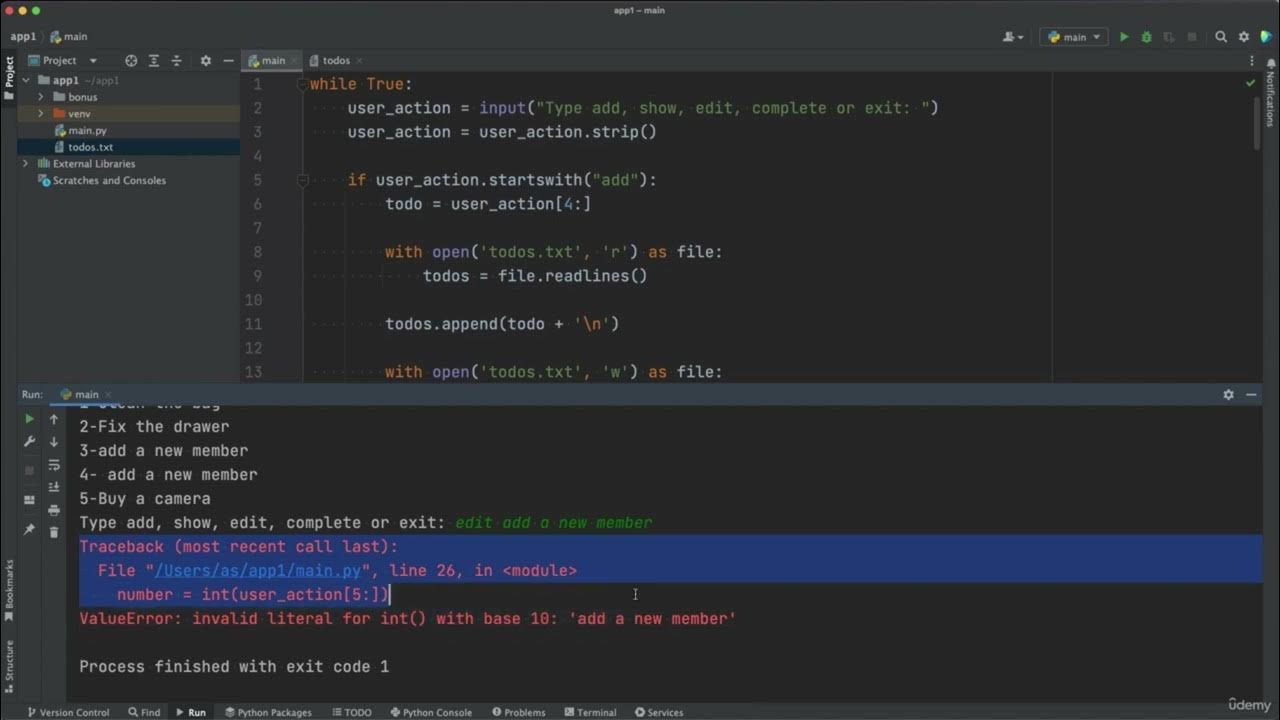Image resolution: width=1280 pixels, height=720 pixels.
Task: Open the main run configuration dropdown
Action: point(1074,37)
